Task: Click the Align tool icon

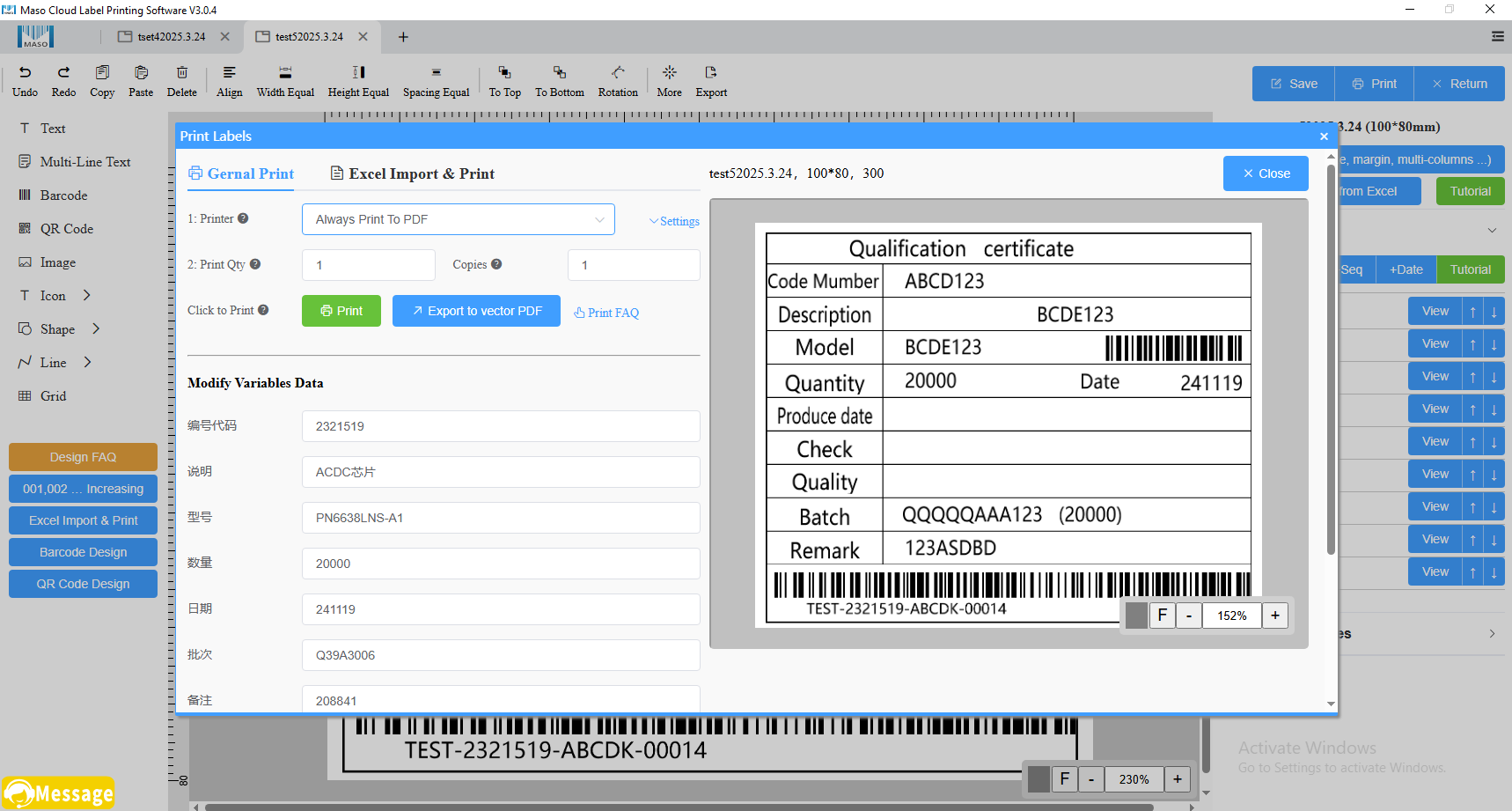Action: tap(229, 73)
